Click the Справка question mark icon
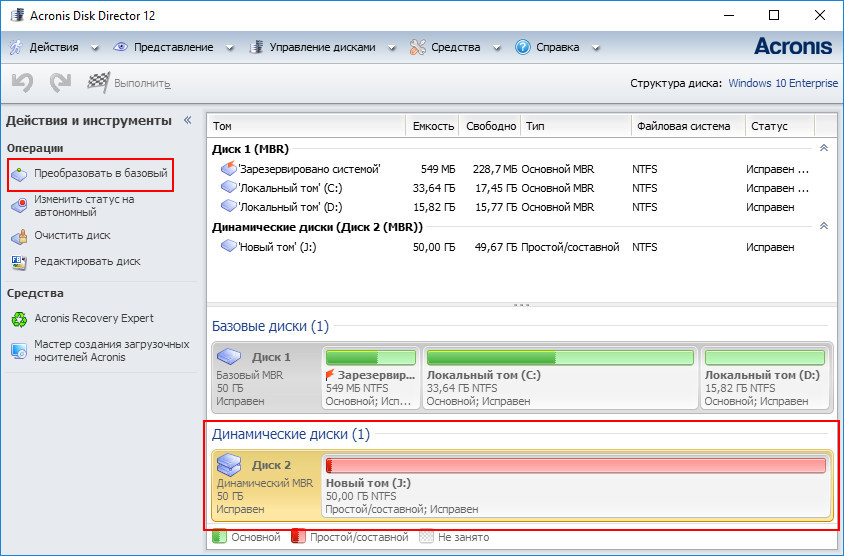The image size is (844, 556). tap(523, 47)
